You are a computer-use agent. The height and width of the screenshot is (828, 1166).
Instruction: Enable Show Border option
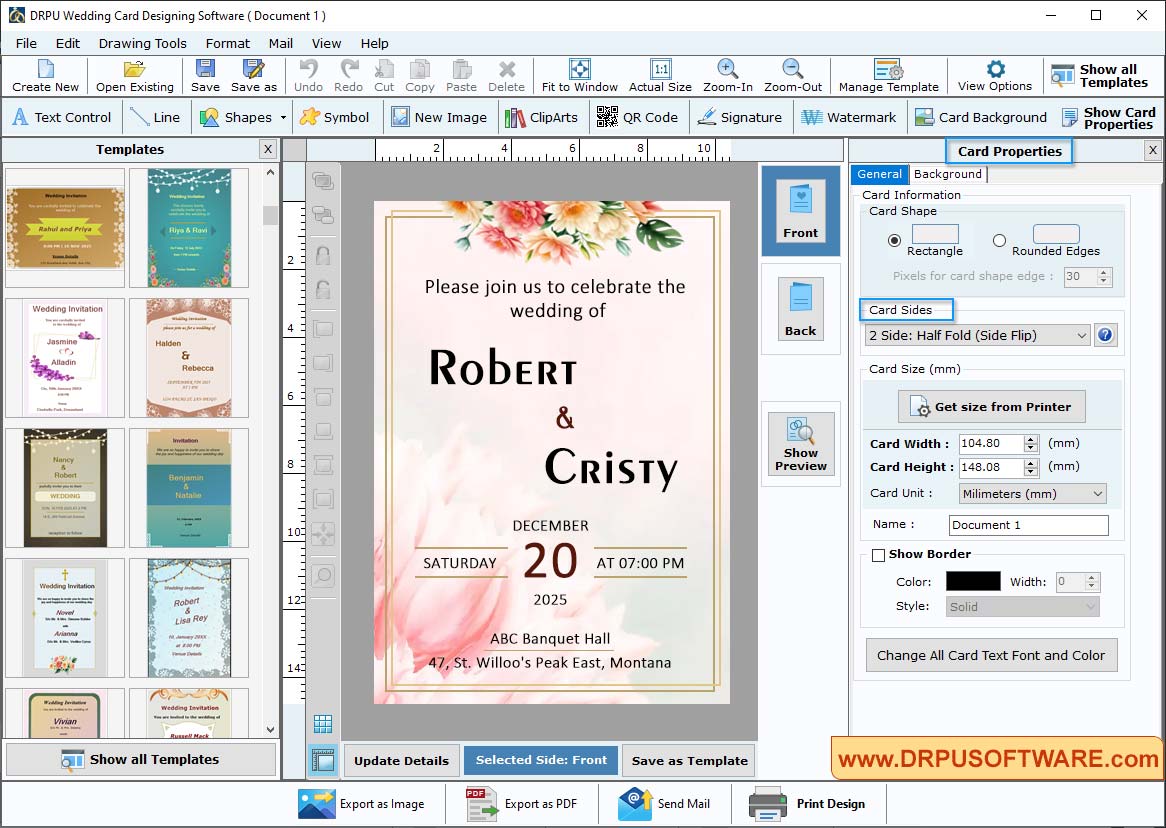click(x=878, y=554)
